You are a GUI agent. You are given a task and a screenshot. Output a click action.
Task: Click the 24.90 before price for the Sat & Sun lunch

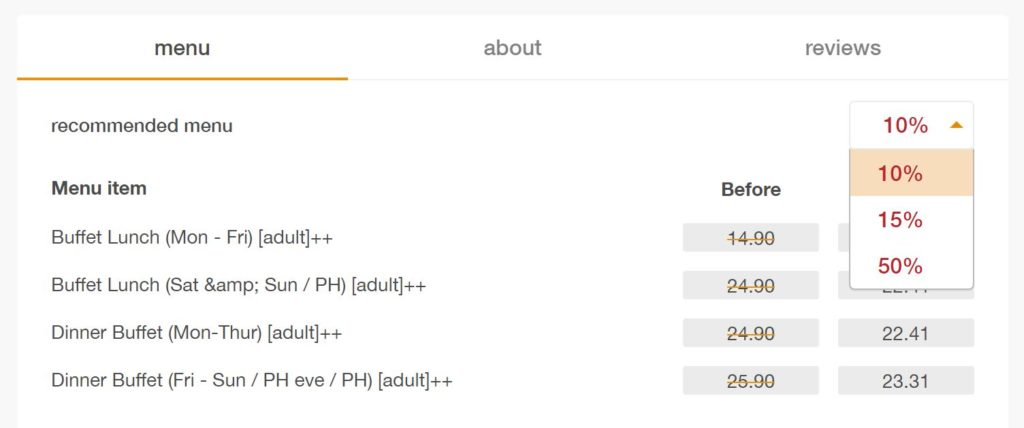pyautogui.click(x=750, y=285)
